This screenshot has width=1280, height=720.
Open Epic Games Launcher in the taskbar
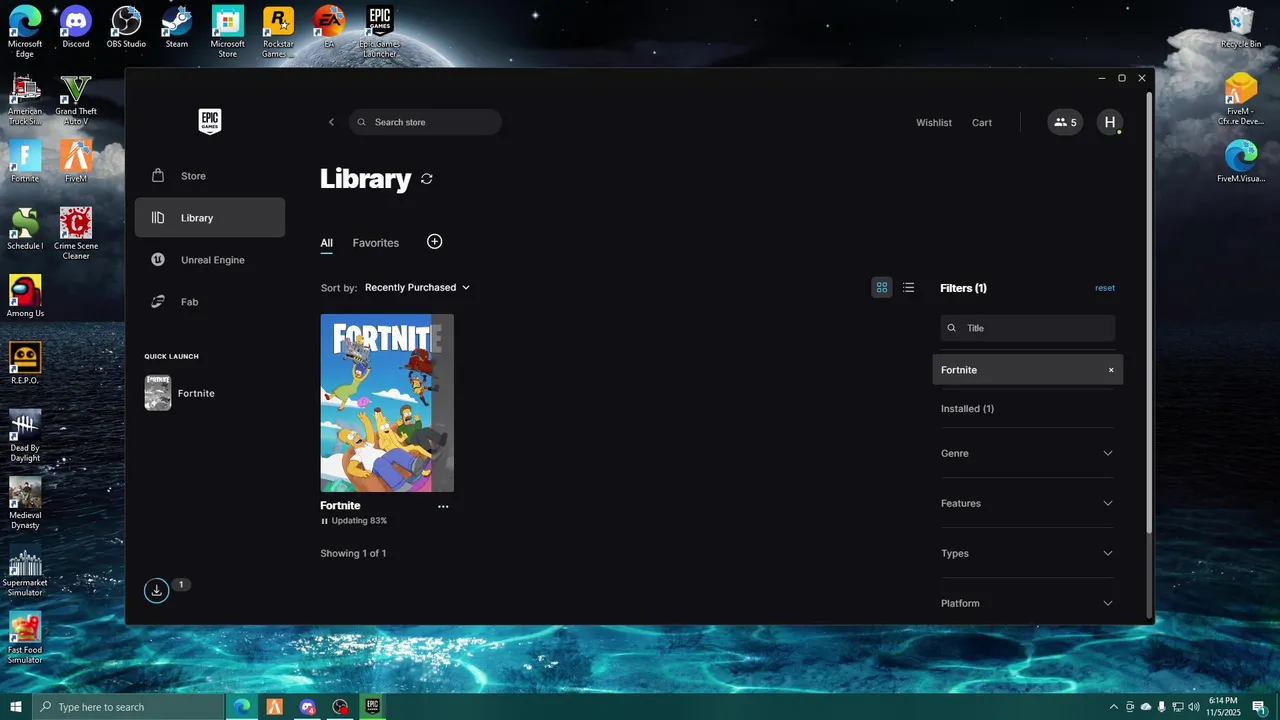[x=372, y=707]
